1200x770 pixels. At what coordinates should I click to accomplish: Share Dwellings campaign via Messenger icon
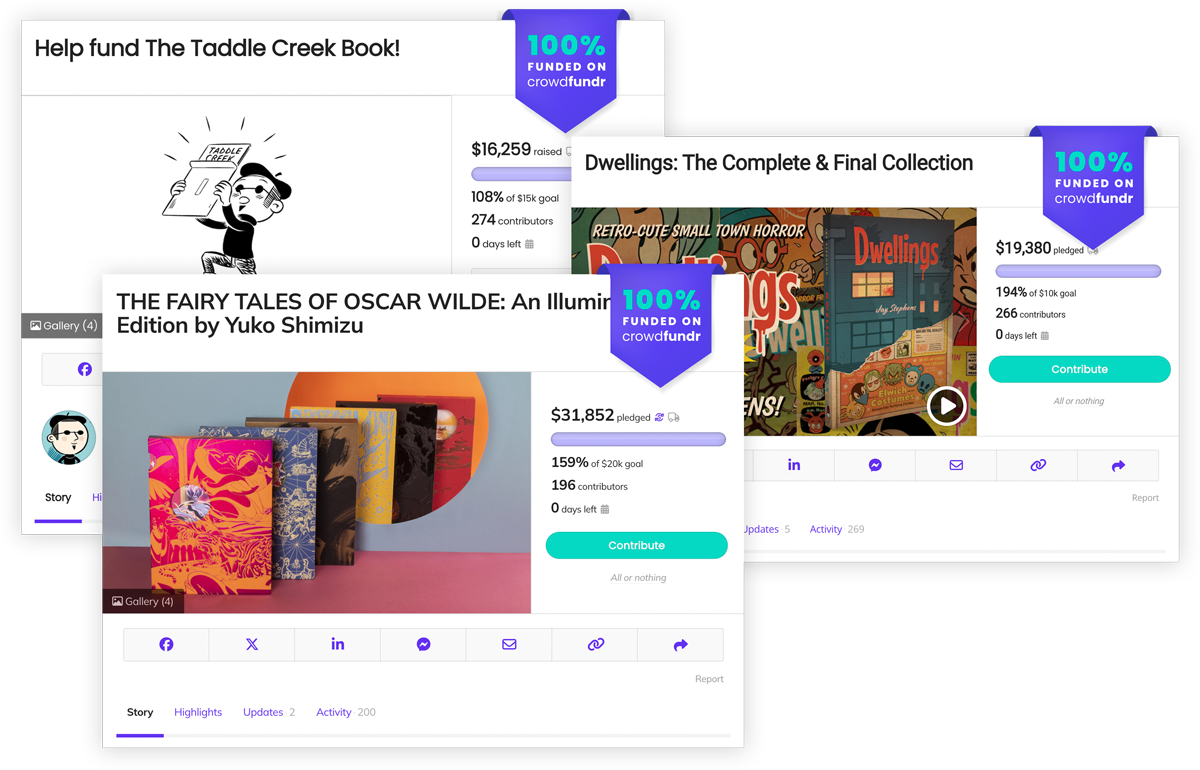pos(875,465)
